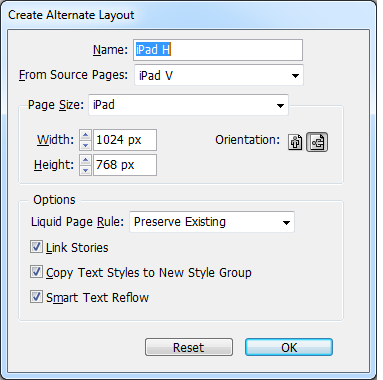
Task: Disable Smart Text Reflow checkbox
Action: tap(36, 297)
